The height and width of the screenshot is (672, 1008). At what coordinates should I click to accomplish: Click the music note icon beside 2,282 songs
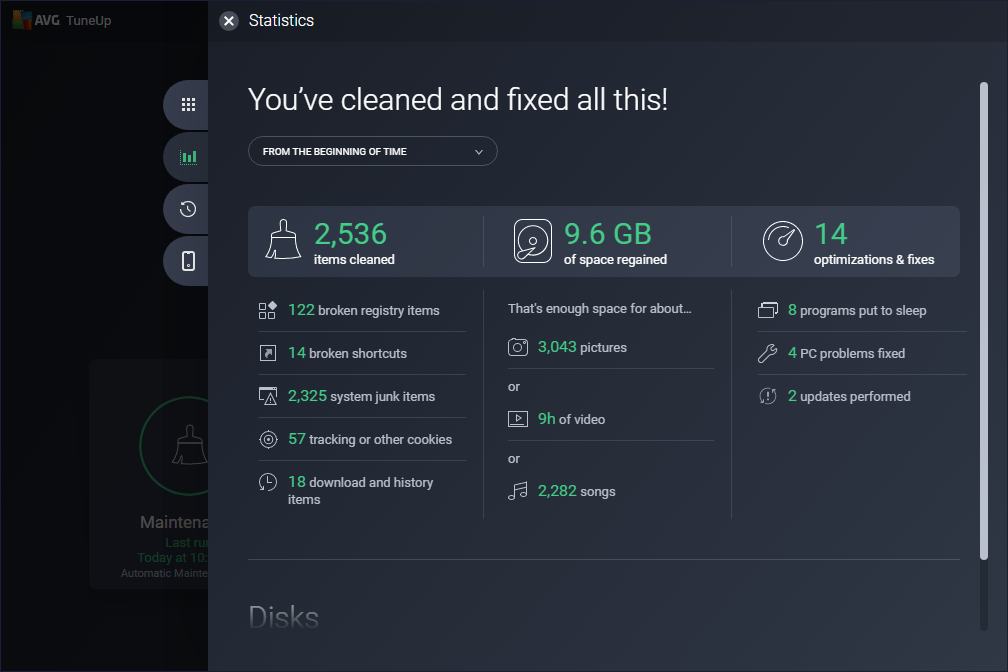point(517,490)
